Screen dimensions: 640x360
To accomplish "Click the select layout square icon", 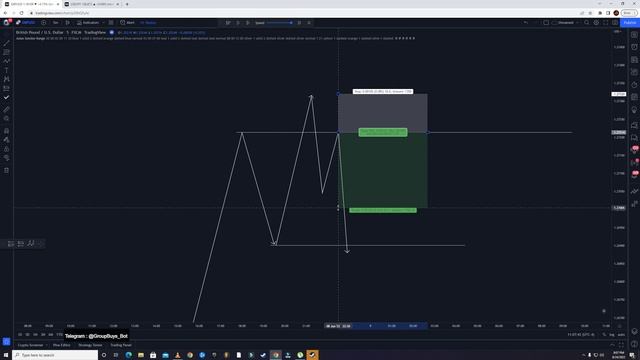I will [x=546, y=23].
